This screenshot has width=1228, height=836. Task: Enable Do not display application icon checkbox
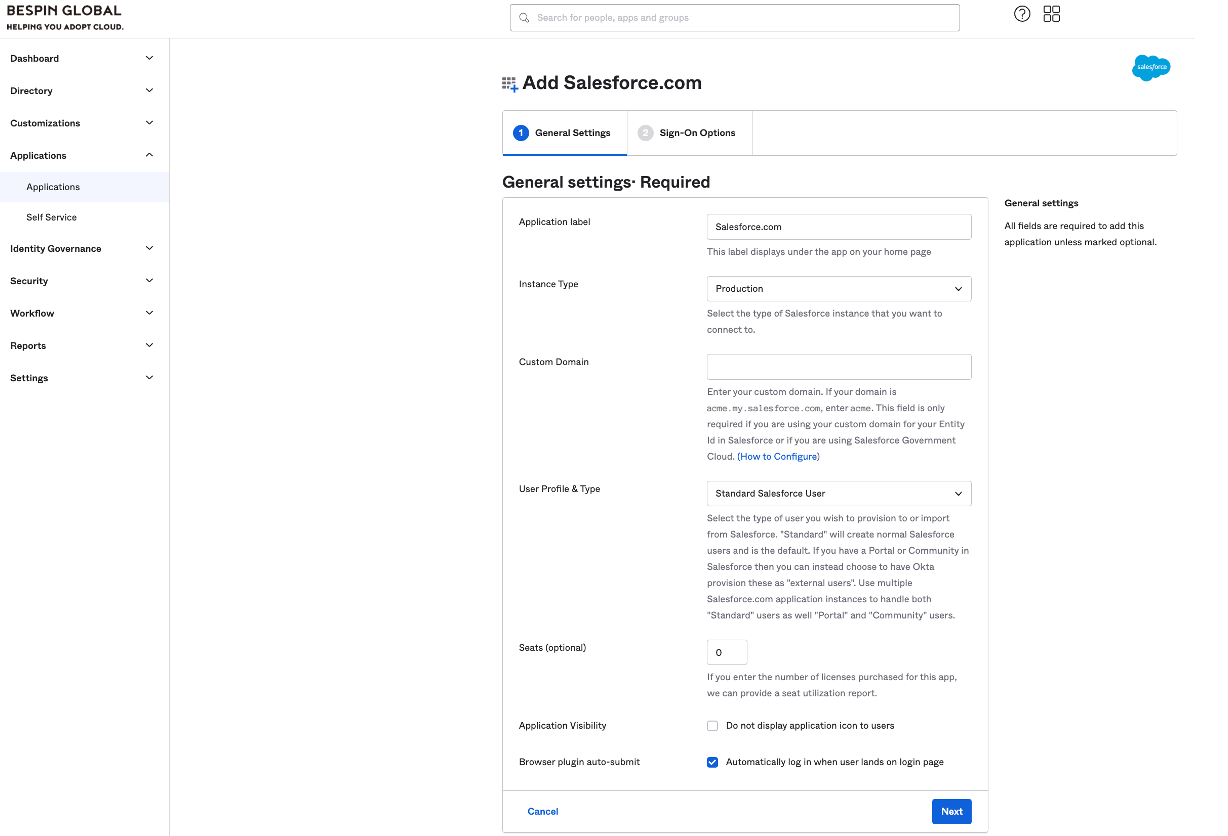713,726
